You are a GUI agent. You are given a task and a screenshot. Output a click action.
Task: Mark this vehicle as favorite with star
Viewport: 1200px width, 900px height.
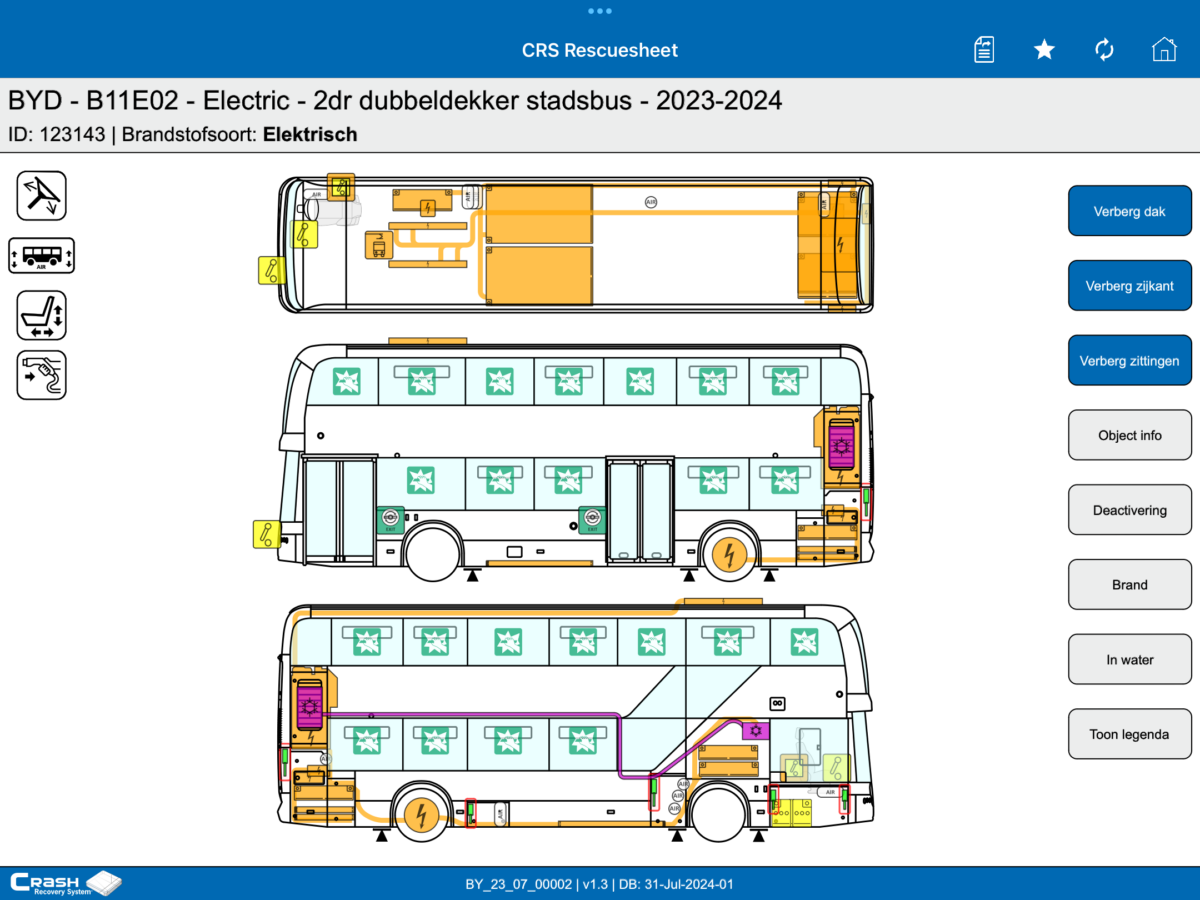(x=1044, y=50)
